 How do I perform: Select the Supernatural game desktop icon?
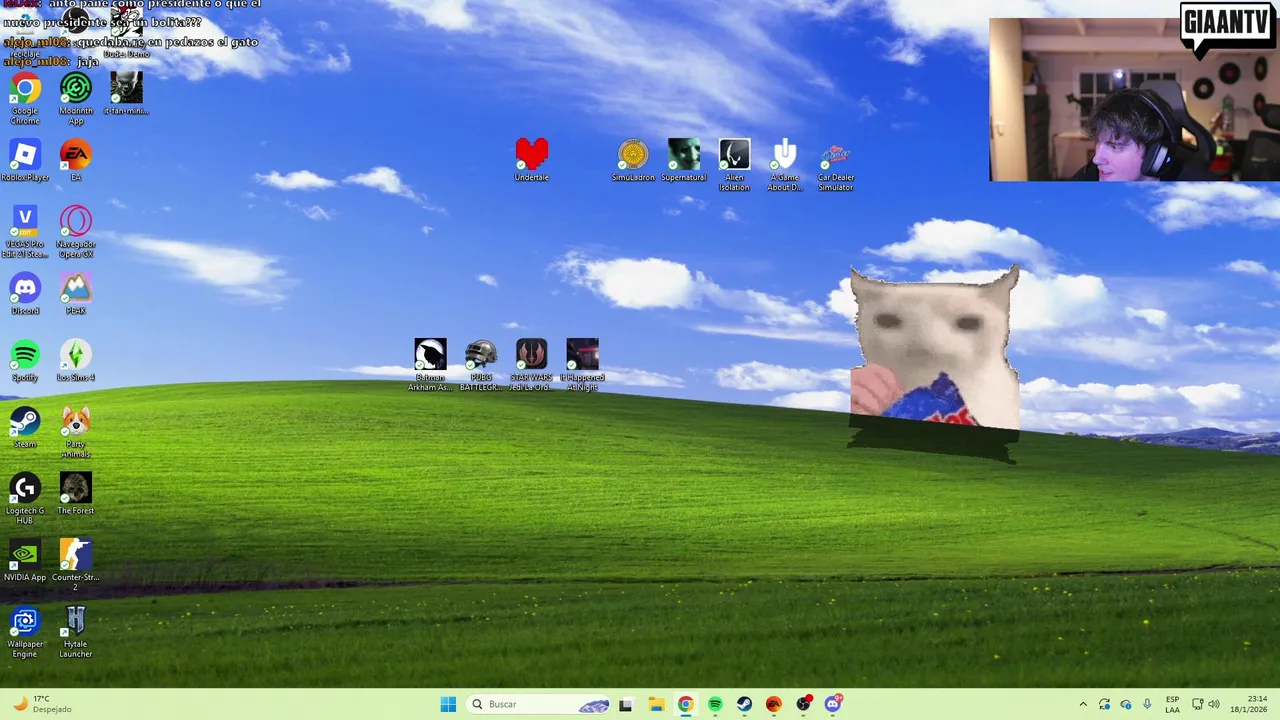click(x=684, y=160)
